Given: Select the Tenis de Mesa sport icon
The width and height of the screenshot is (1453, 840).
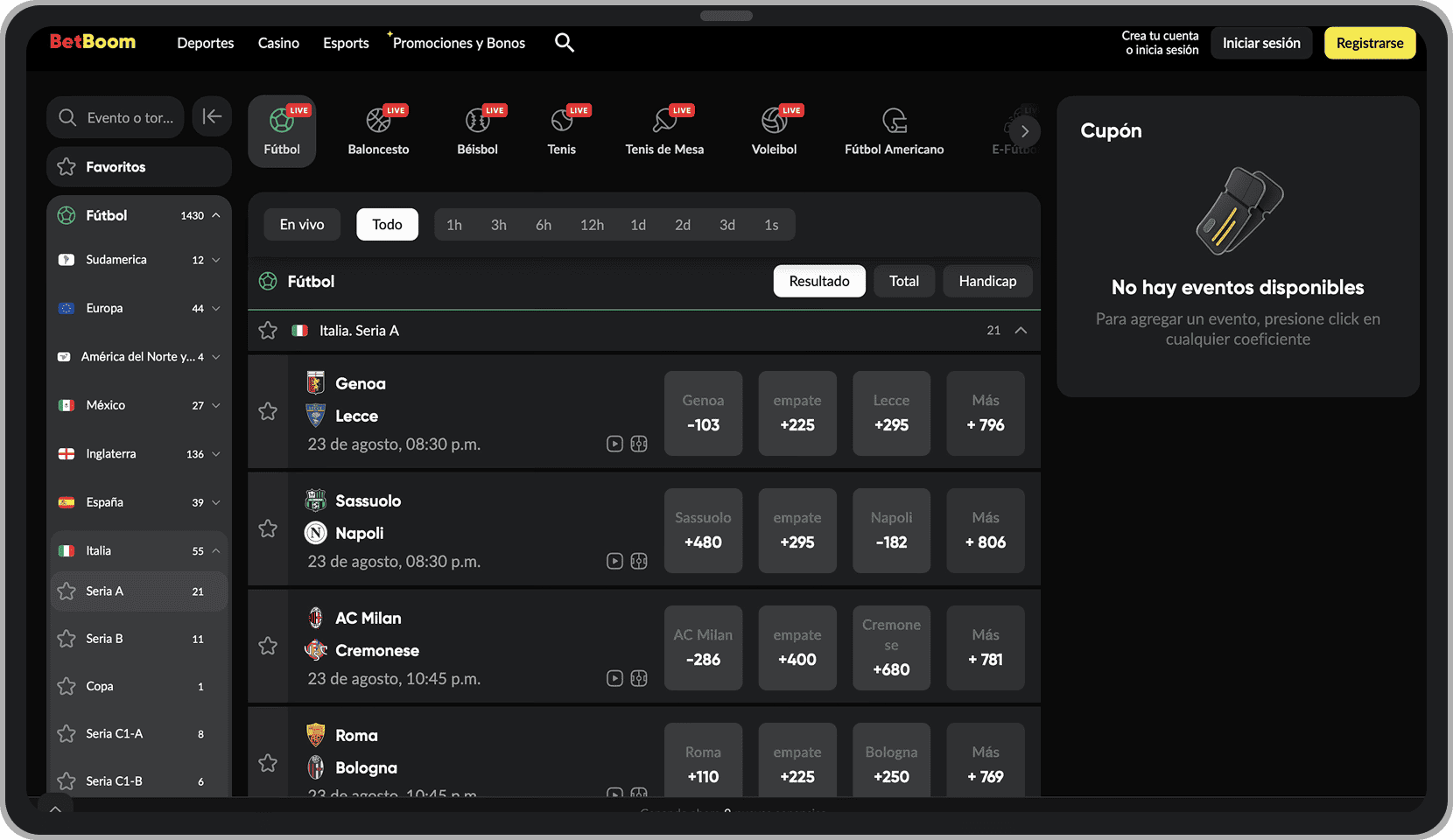Looking at the screenshot, I should click(x=664, y=131).
